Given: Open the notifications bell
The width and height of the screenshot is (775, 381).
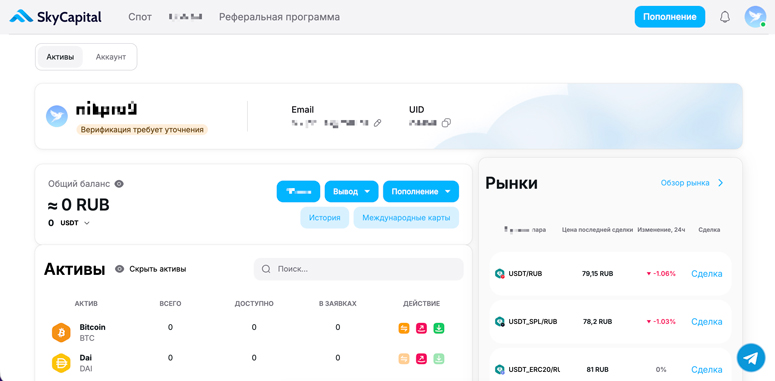Looking at the screenshot, I should click(725, 17).
